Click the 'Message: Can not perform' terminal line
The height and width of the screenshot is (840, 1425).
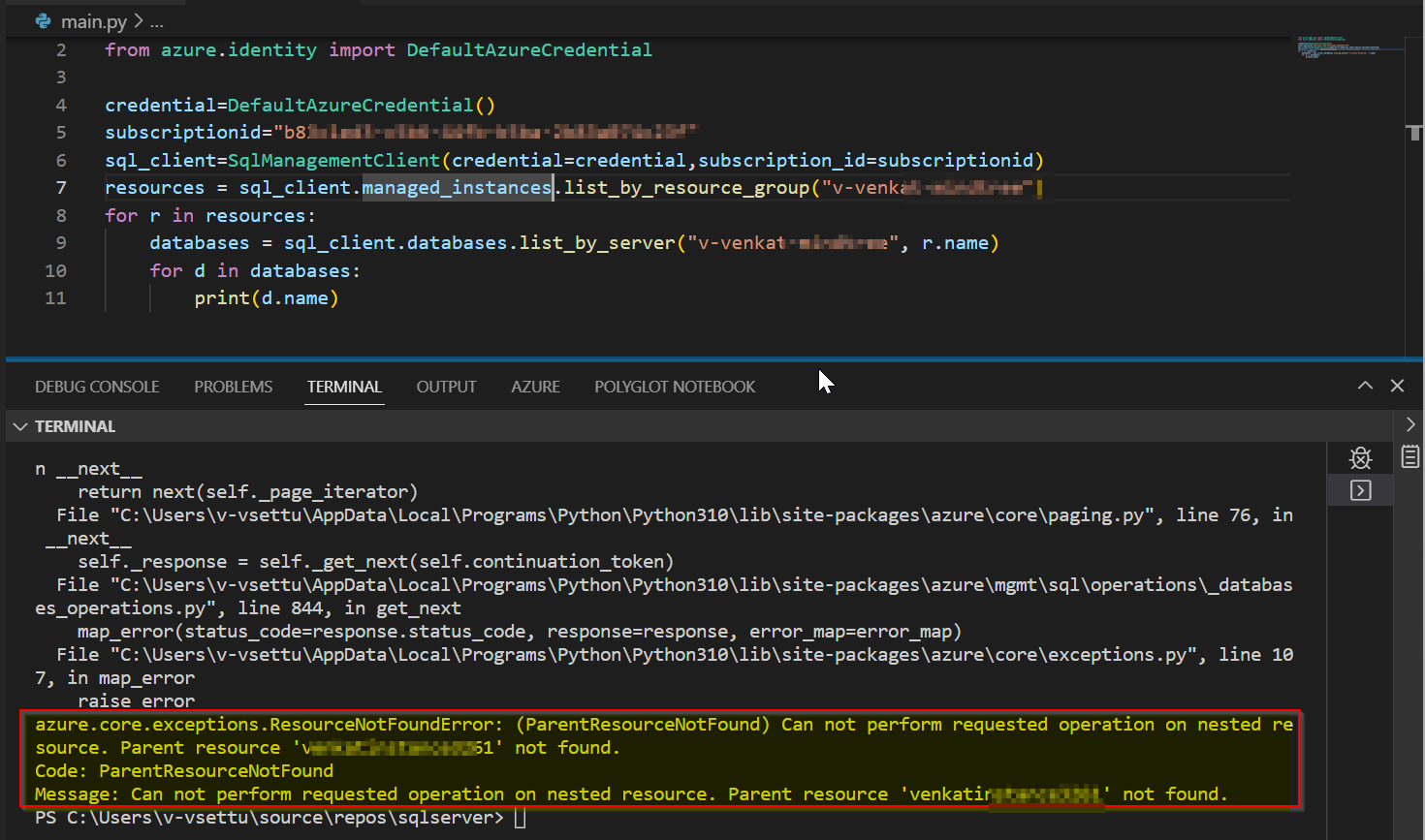click(x=631, y=793)
